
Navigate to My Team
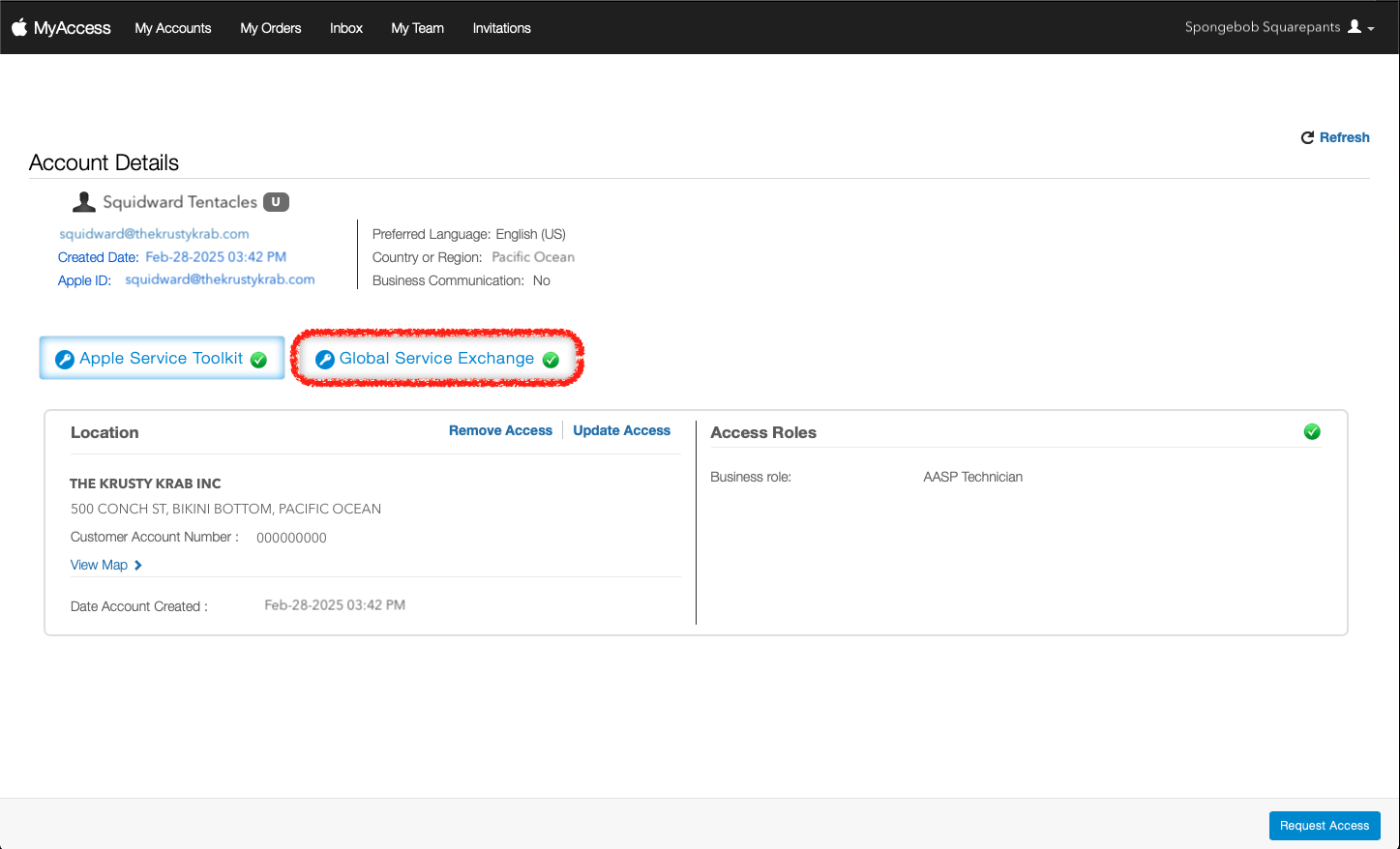click(x=418, y=28)
